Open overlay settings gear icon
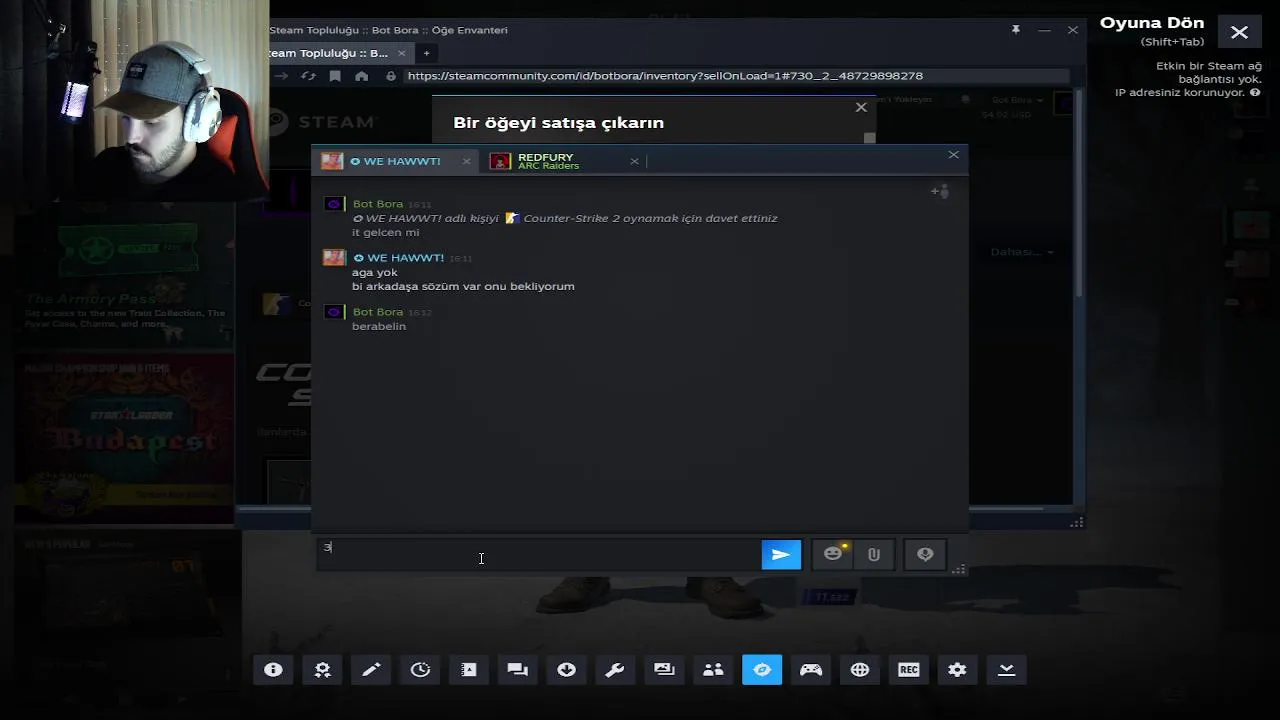The image size is (1280, 720). coord(957,670)
